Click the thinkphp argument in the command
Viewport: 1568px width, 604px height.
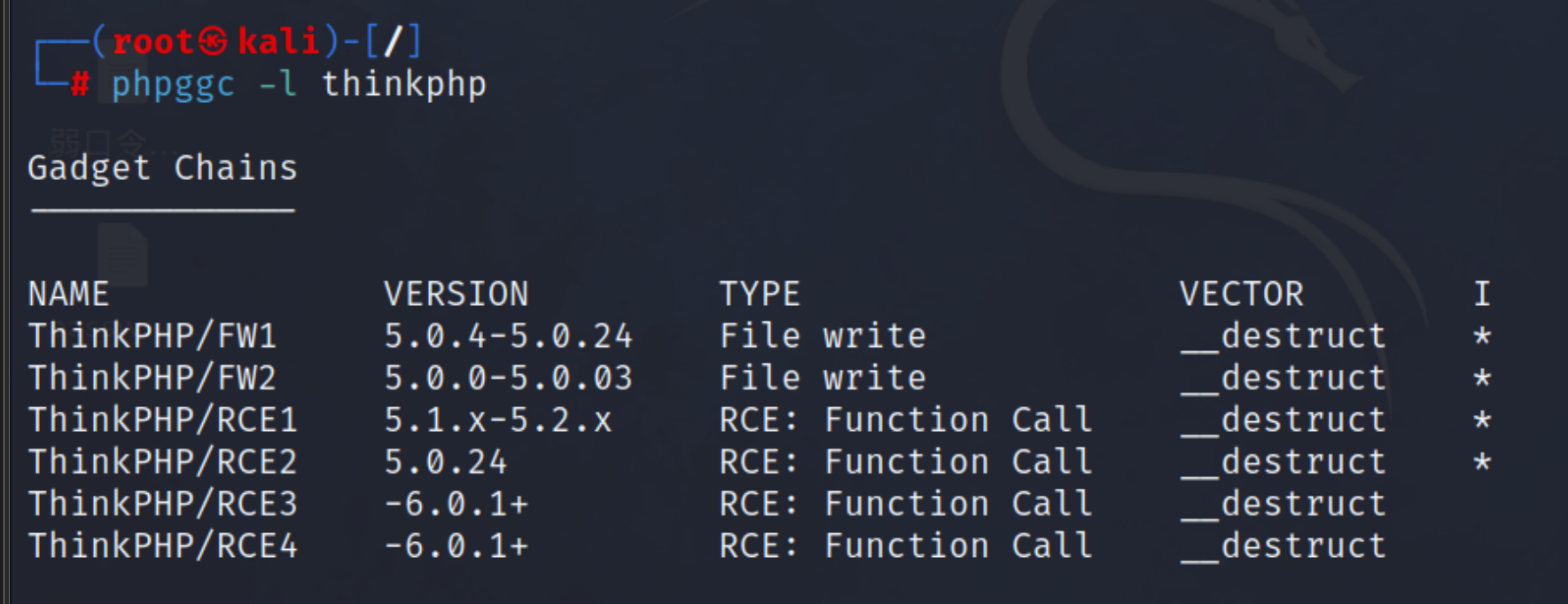[x=403, y=85]
